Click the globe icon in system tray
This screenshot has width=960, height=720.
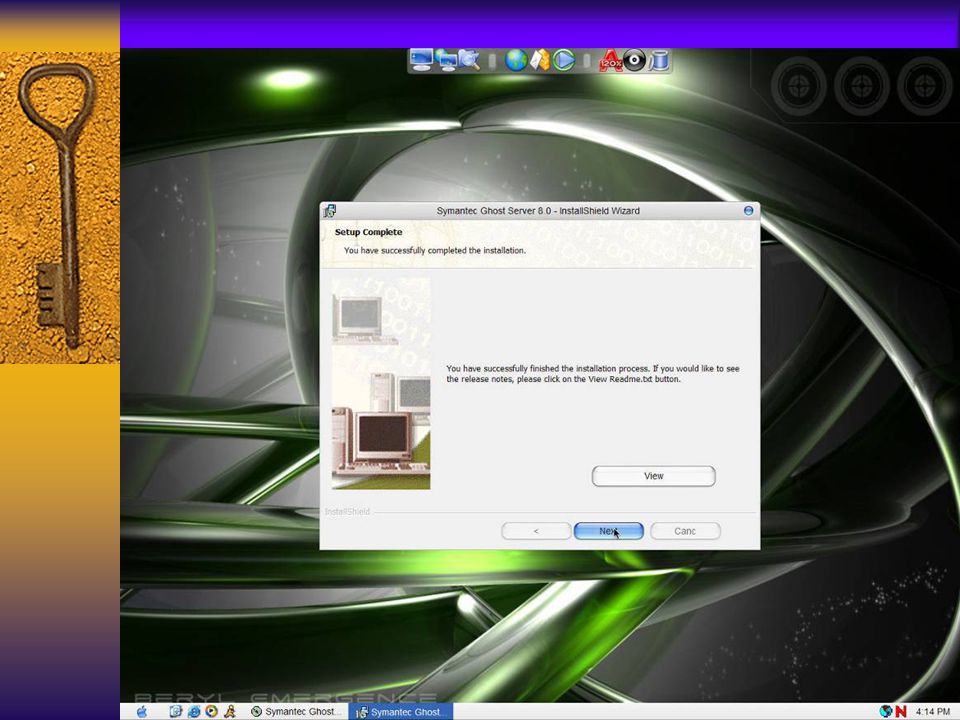click(886, 711)
